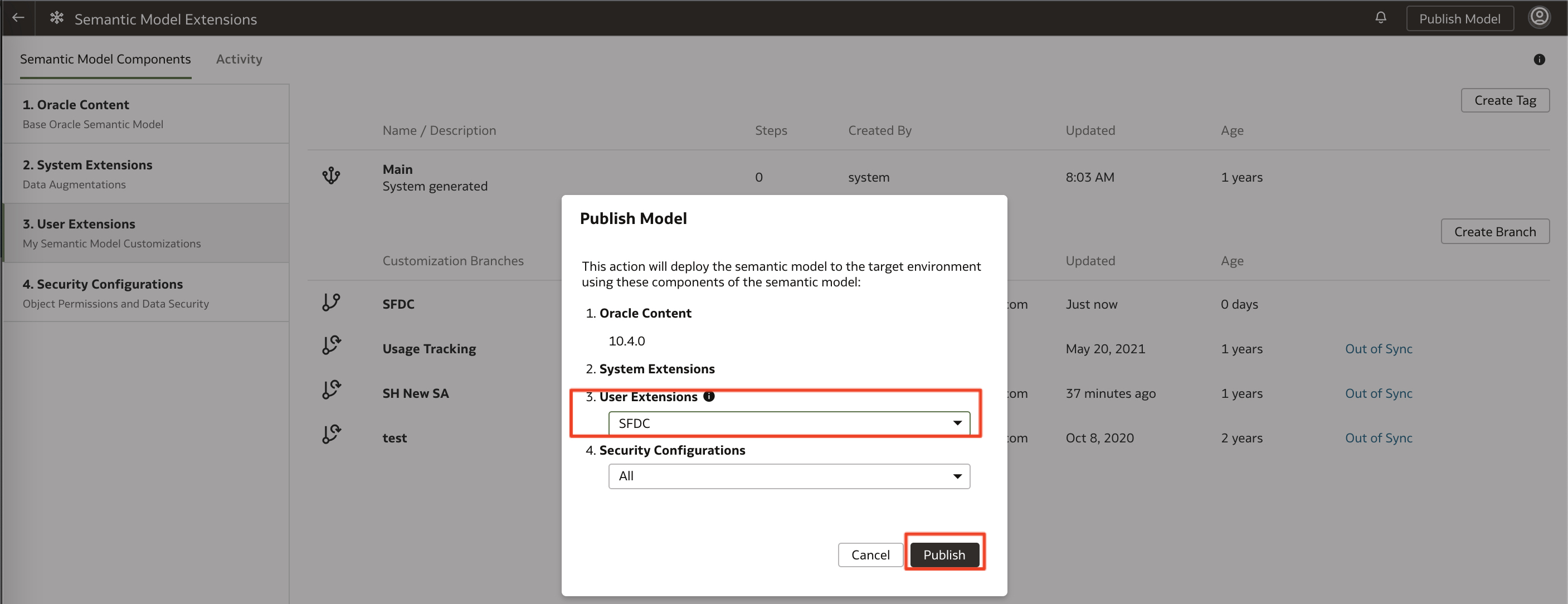Click the info icon near Create Tag

click(1540, 59)
